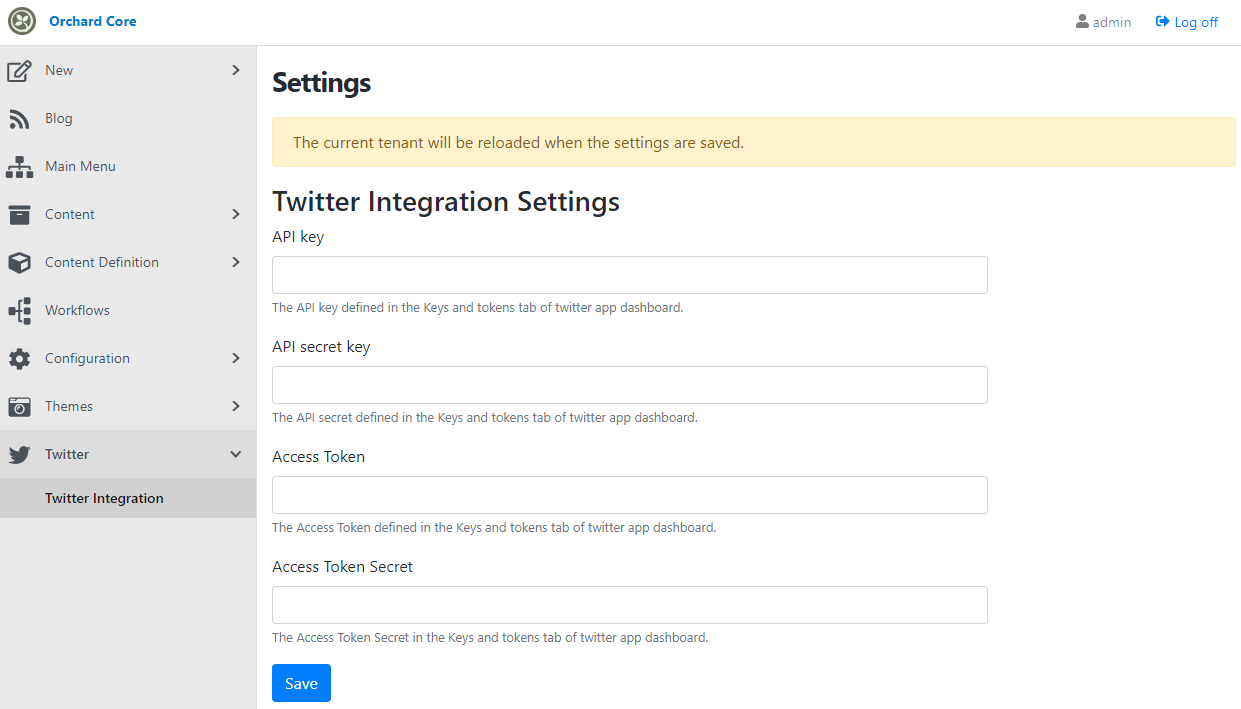The image size is (1241, 709).
Task: Click the tenant reload warning message
Action: pos(754,142)
